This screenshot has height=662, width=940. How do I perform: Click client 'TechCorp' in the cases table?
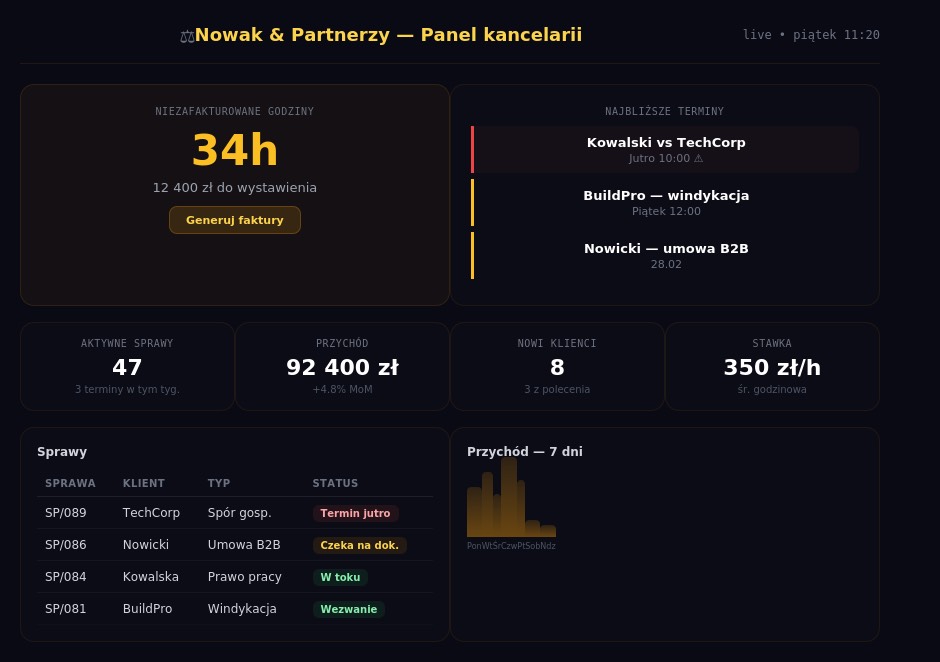click(x=151, y=513)
